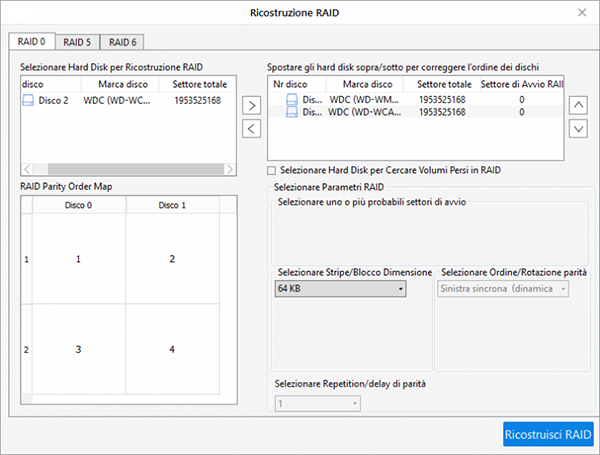Click the boot sector 0 of WD-WM row
Image resolution: width=600 pixels, height=455 pixels.
coord(522,99)
